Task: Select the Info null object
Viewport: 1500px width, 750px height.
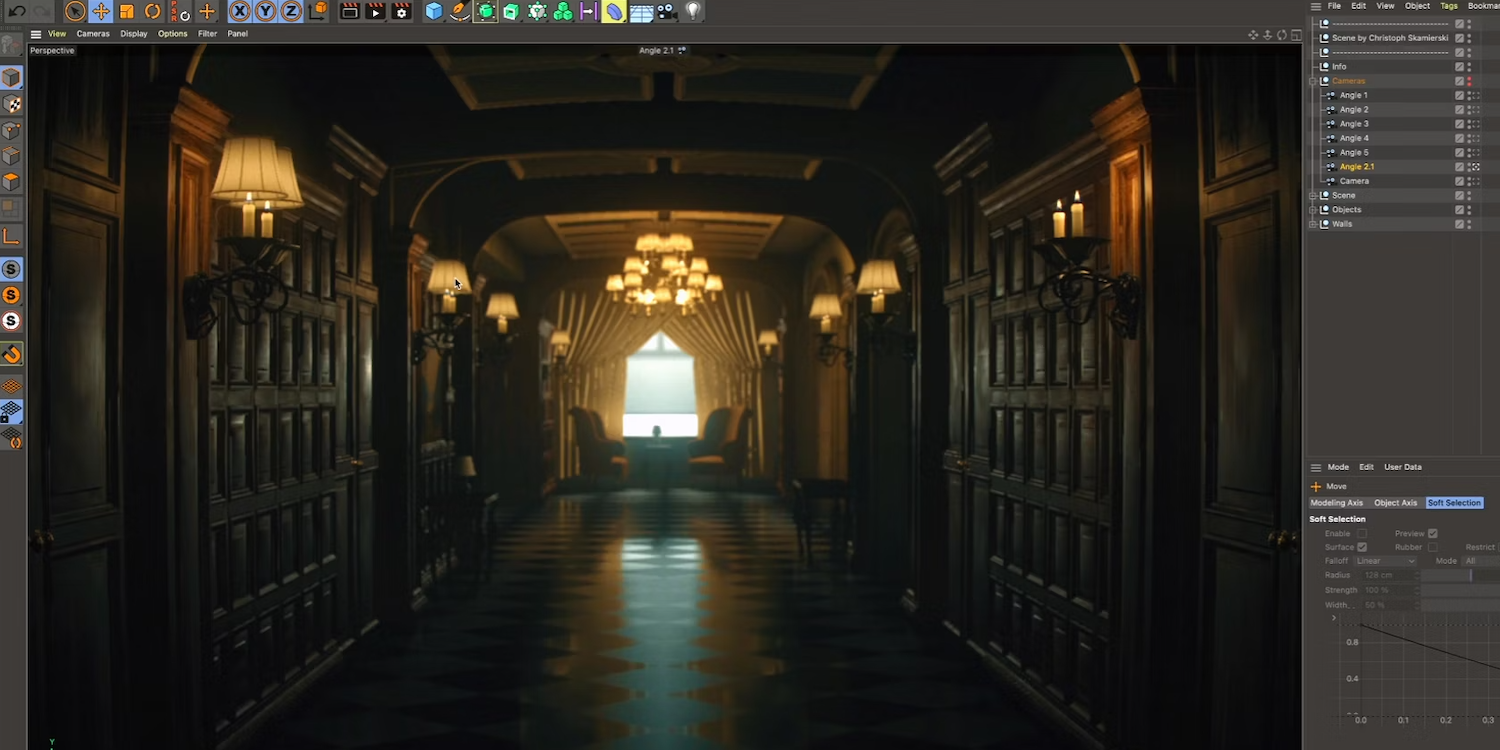Action: (x=1339, y=67)
